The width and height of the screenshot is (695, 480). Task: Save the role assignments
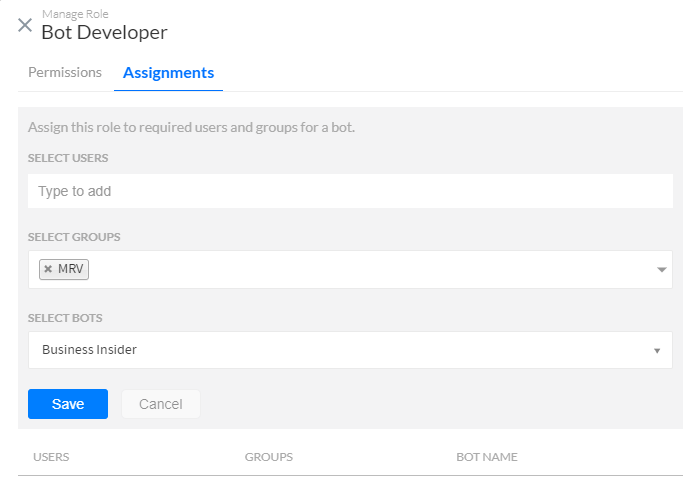68,404
